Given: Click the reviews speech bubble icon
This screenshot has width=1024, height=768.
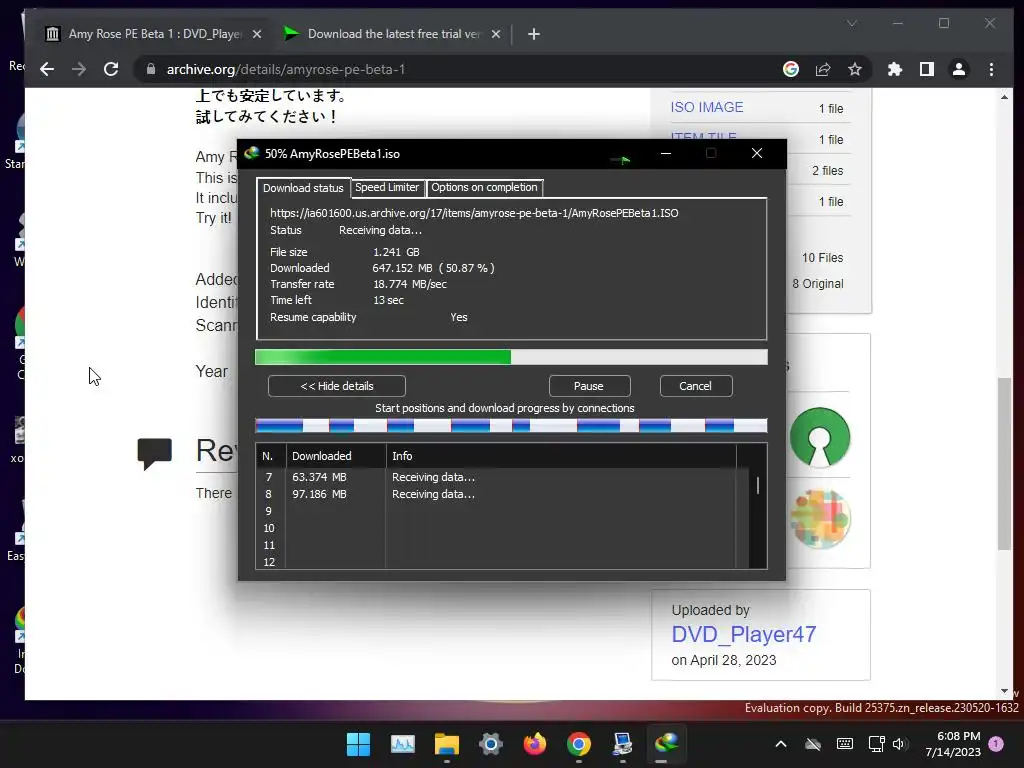Looking at the screenshot, I should click(x=155, y=453).
